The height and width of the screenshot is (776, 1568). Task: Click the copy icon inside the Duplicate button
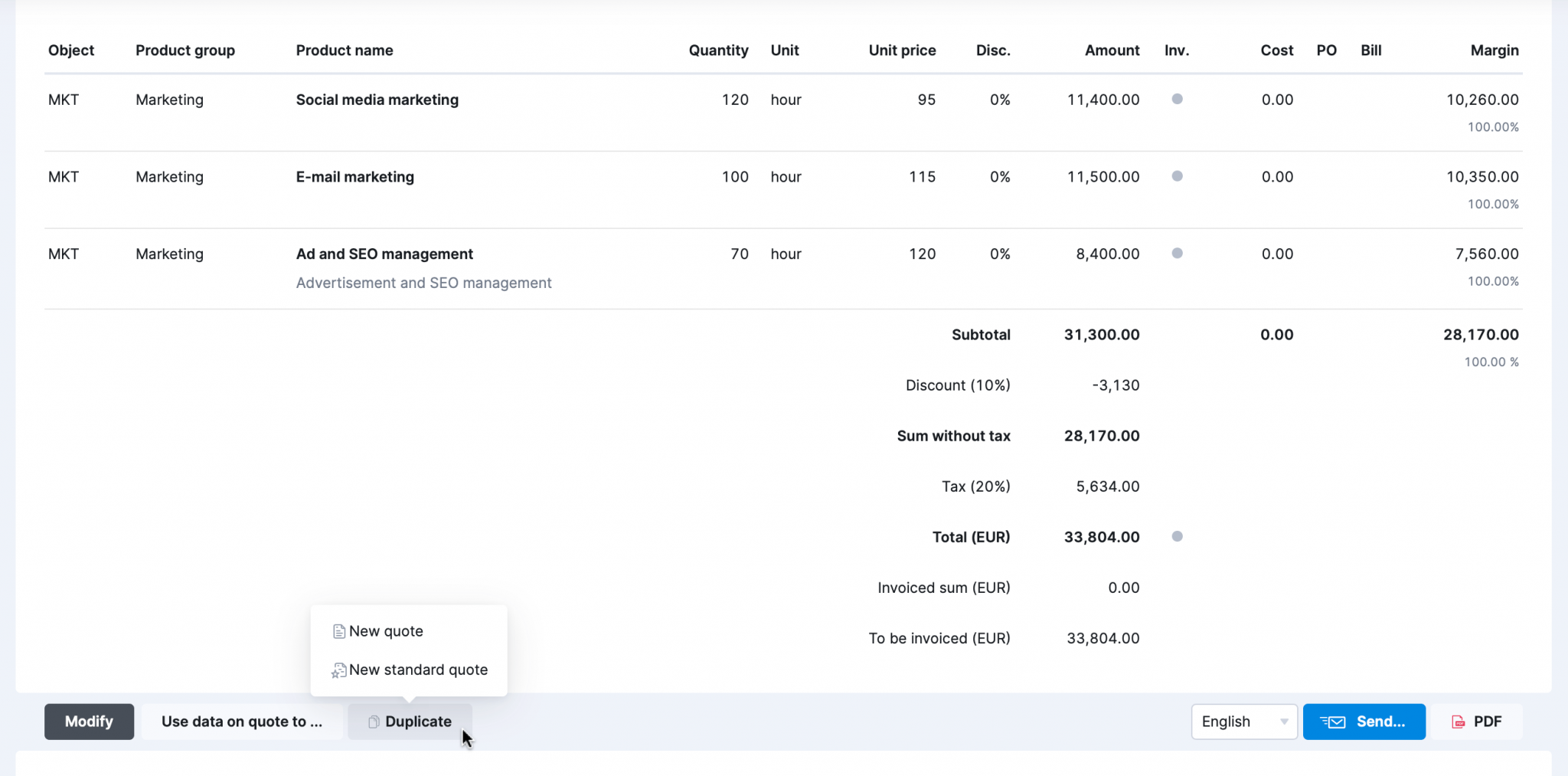pos(374,721)
